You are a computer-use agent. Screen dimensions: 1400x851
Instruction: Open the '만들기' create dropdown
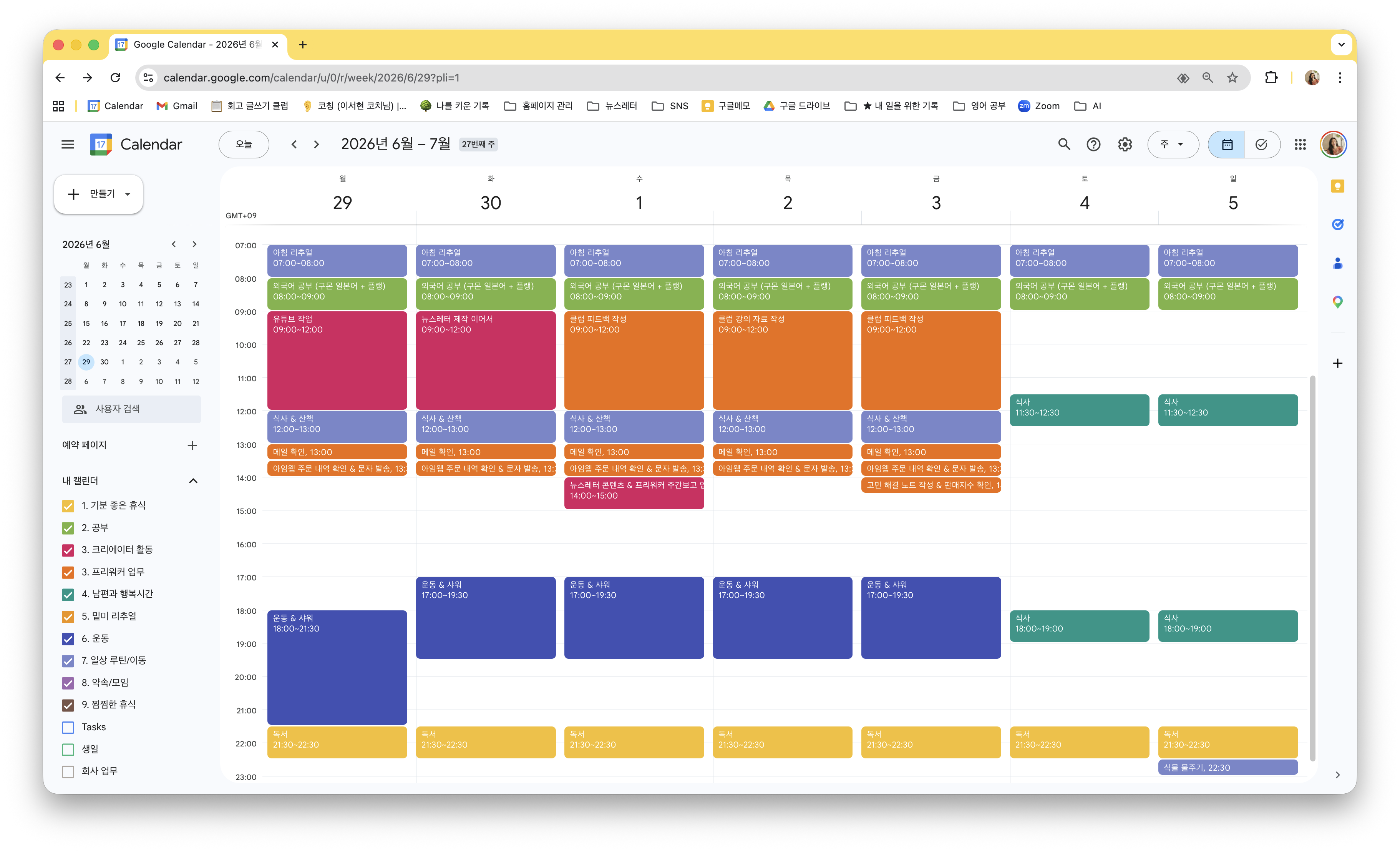(x=98, y=194)
